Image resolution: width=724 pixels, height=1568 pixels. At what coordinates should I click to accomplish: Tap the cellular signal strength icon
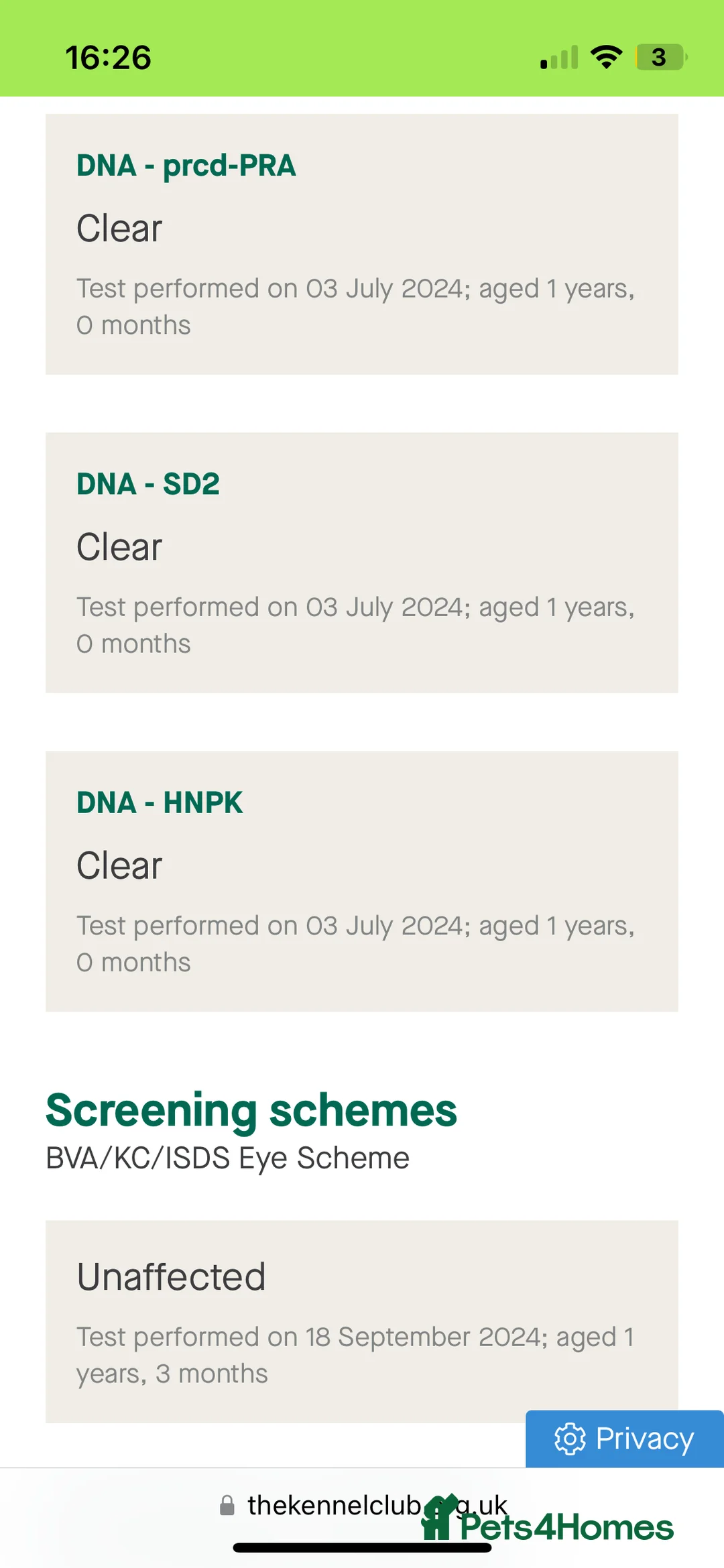(x=559, y=58)
